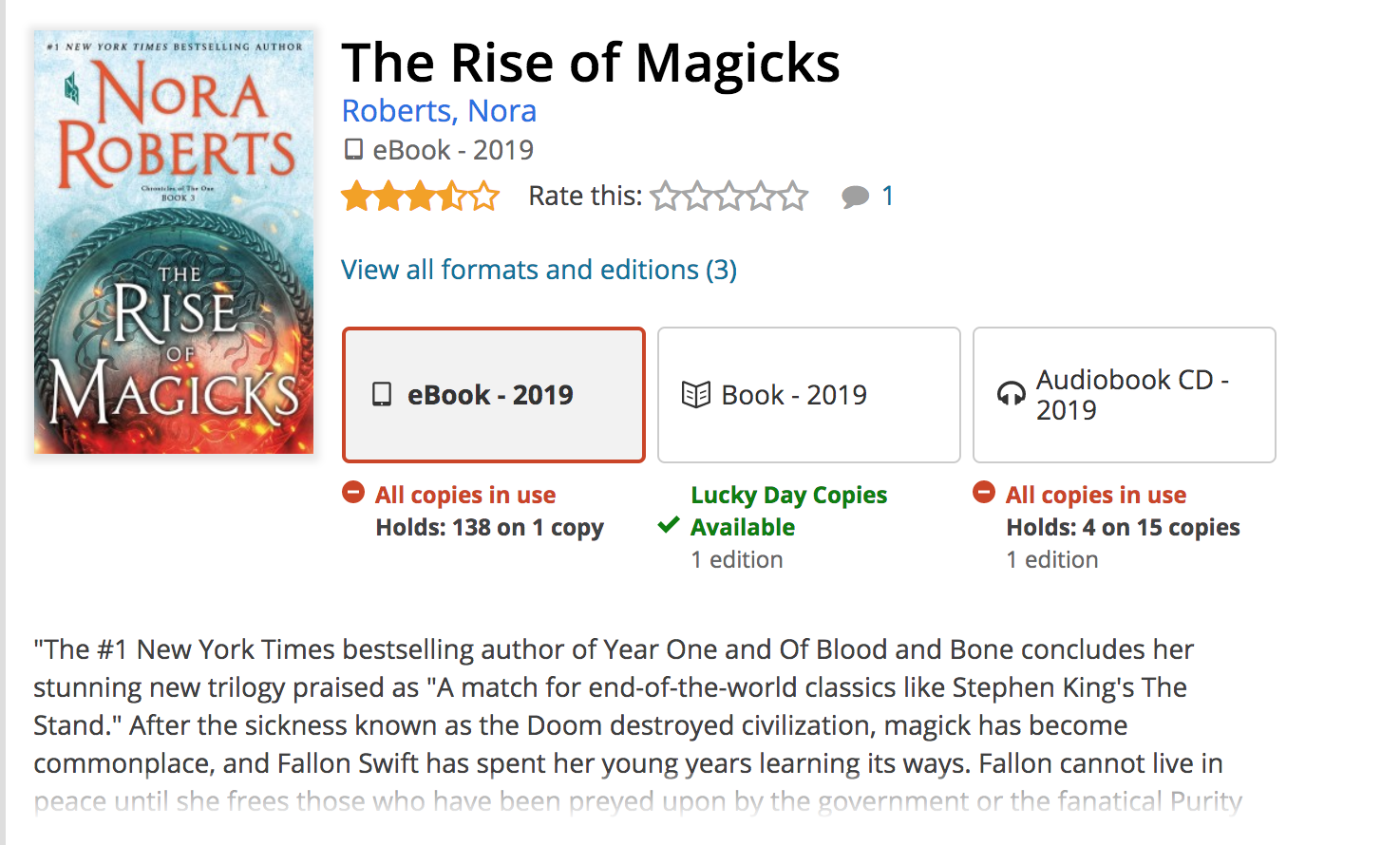Image resolution: width=1400 pixels, height=845 pixels.
Task: Rate this book five stars
Action: 793,196
